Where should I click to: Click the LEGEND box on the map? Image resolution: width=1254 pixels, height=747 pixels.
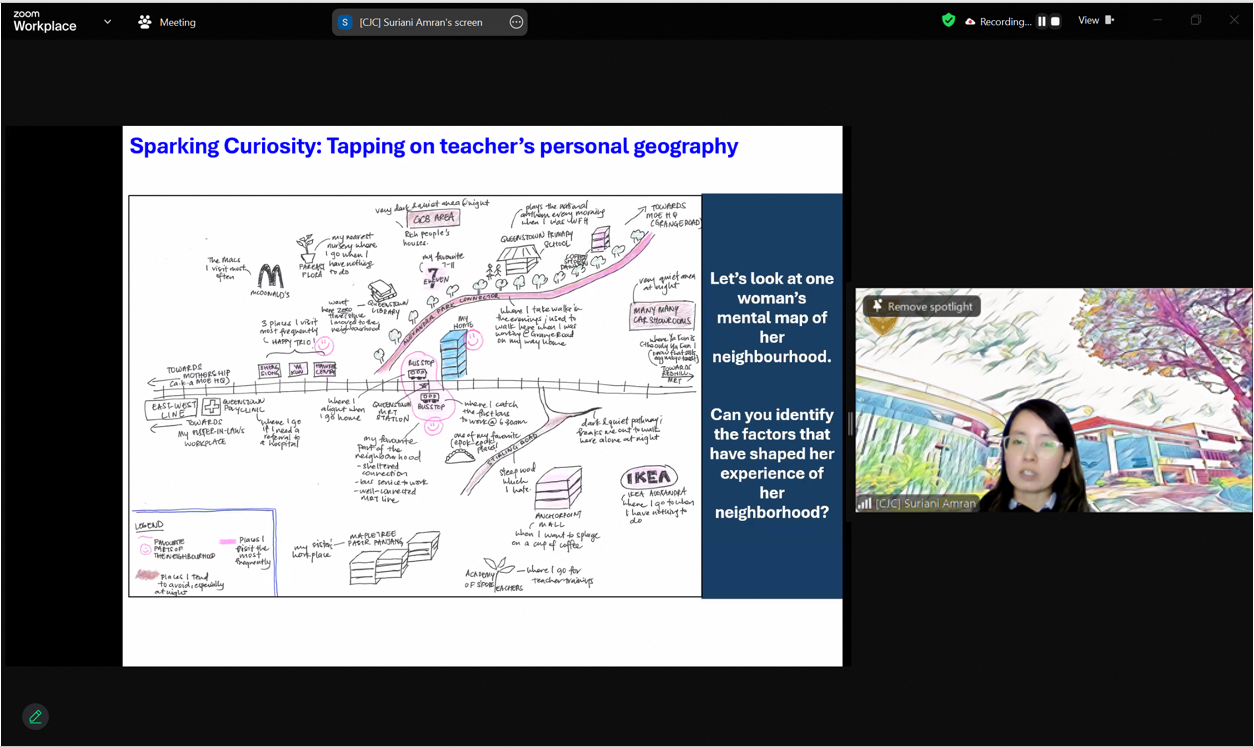(x=203, y=552)
